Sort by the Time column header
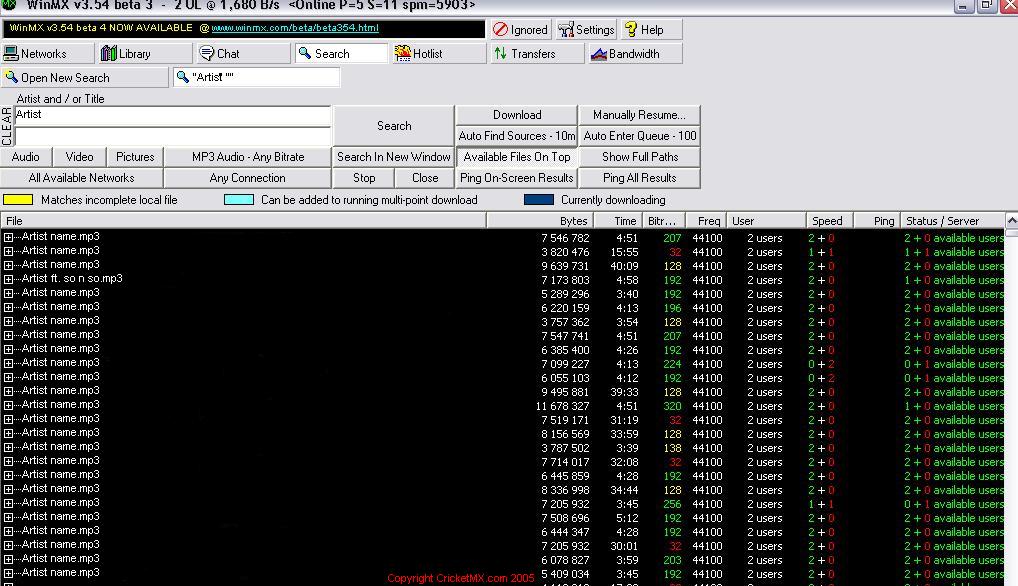 pos(618,221)
